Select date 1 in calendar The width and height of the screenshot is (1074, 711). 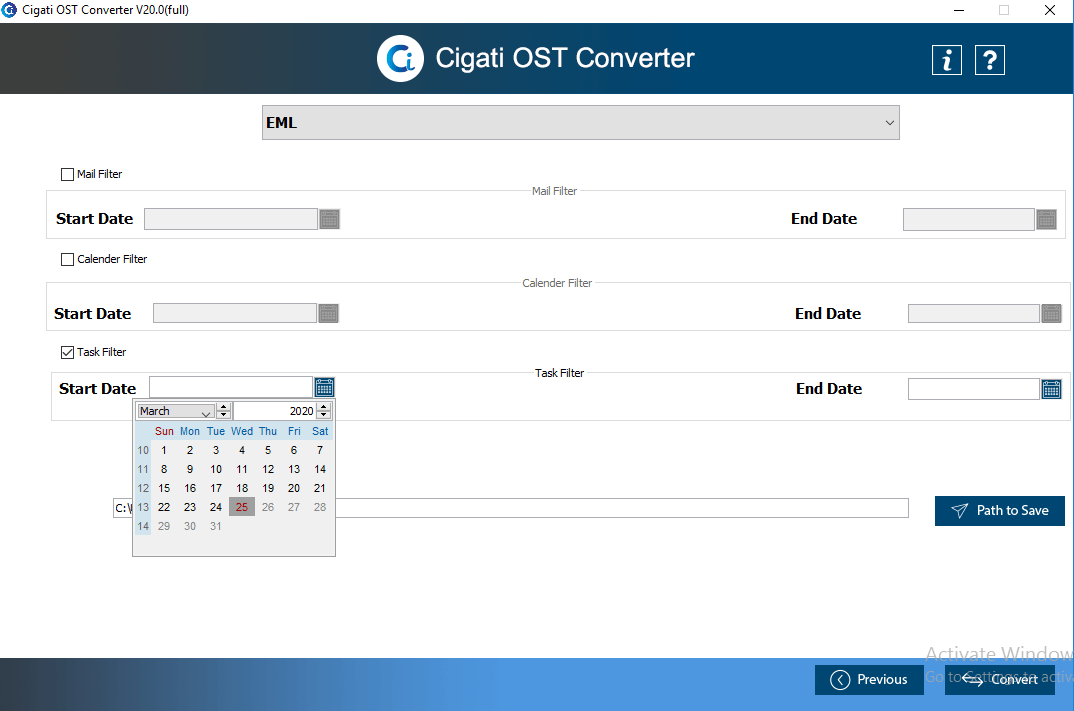point(164,450)
